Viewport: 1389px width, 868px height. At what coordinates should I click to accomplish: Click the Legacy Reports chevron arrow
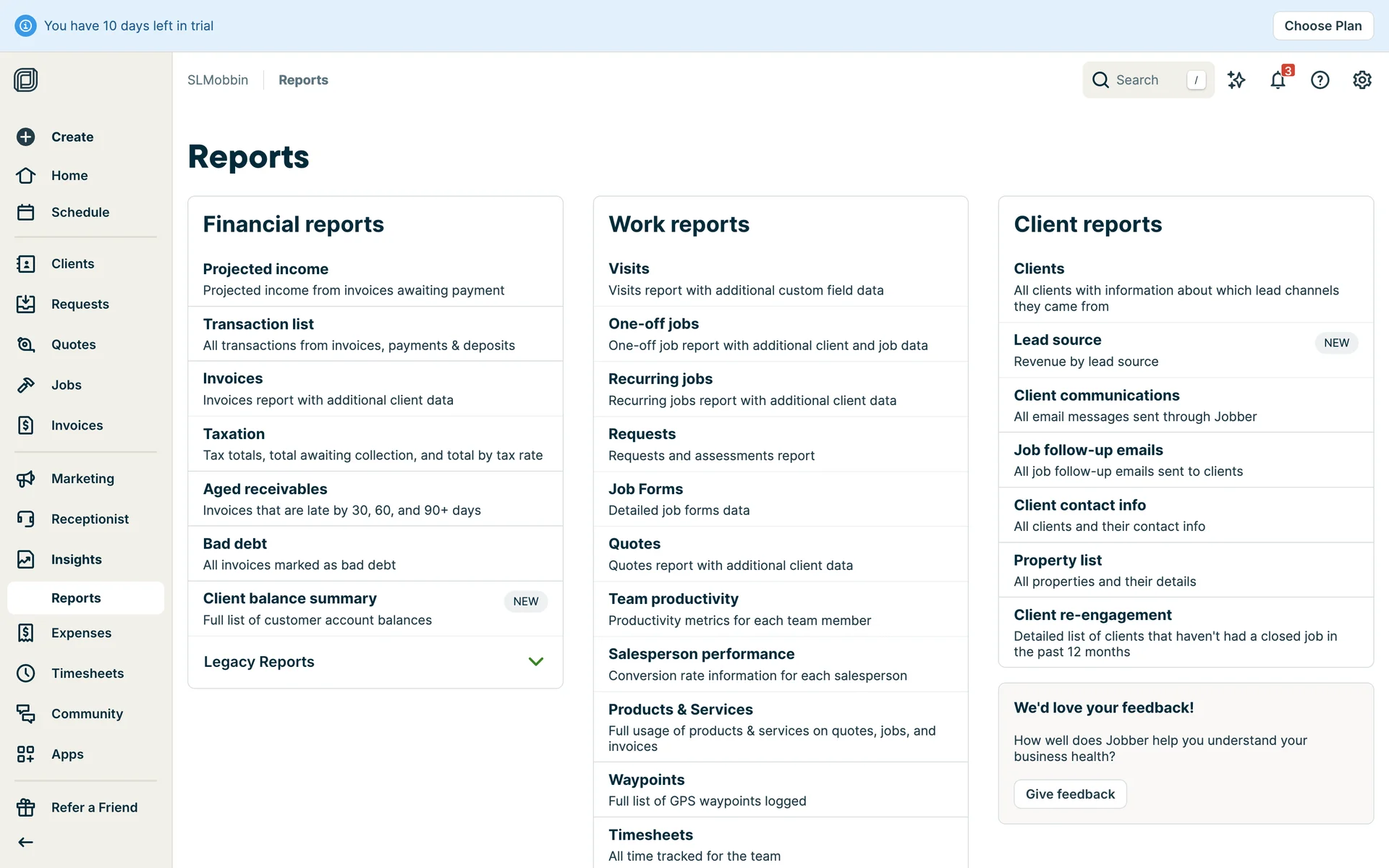(535, 662)
